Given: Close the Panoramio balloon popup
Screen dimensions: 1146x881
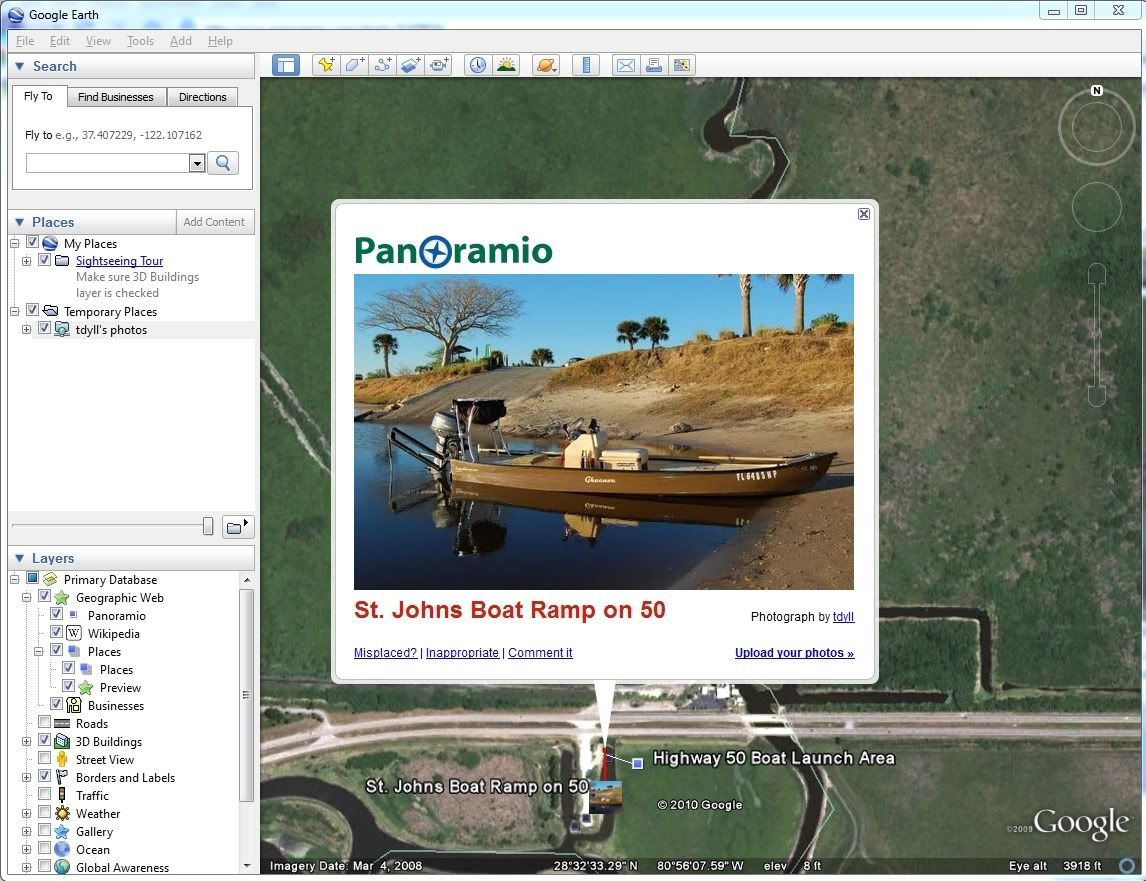Looking at the screenshot, I should coord(864,213).
